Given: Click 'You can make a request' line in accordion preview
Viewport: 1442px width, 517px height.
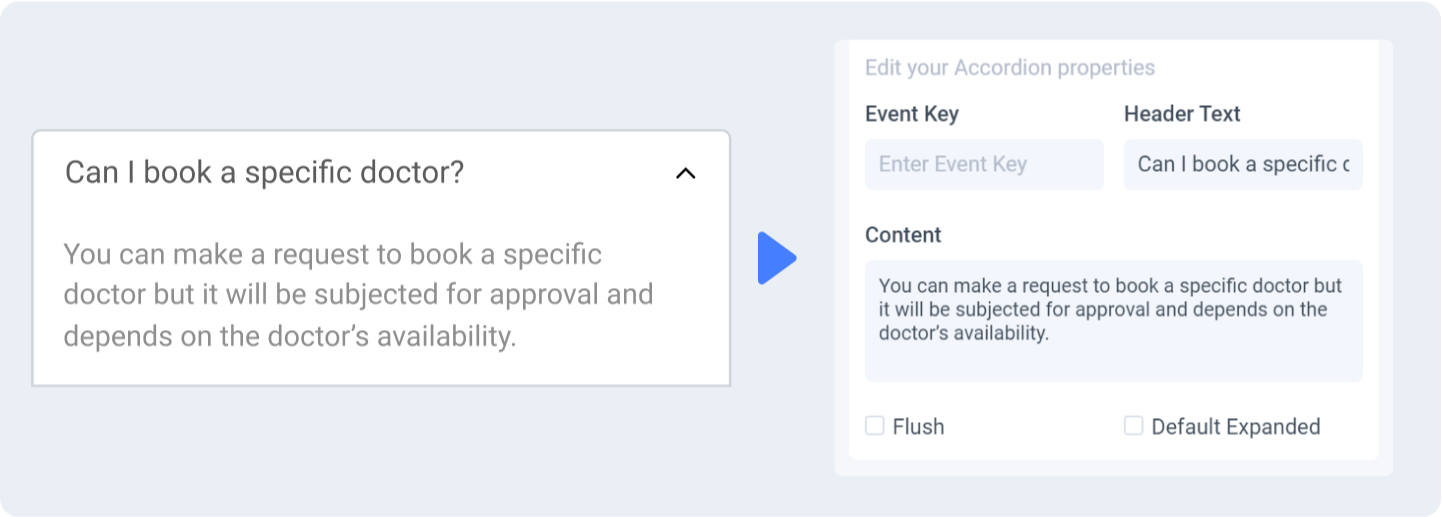Looking at the screenshot, I should (333, 254).
